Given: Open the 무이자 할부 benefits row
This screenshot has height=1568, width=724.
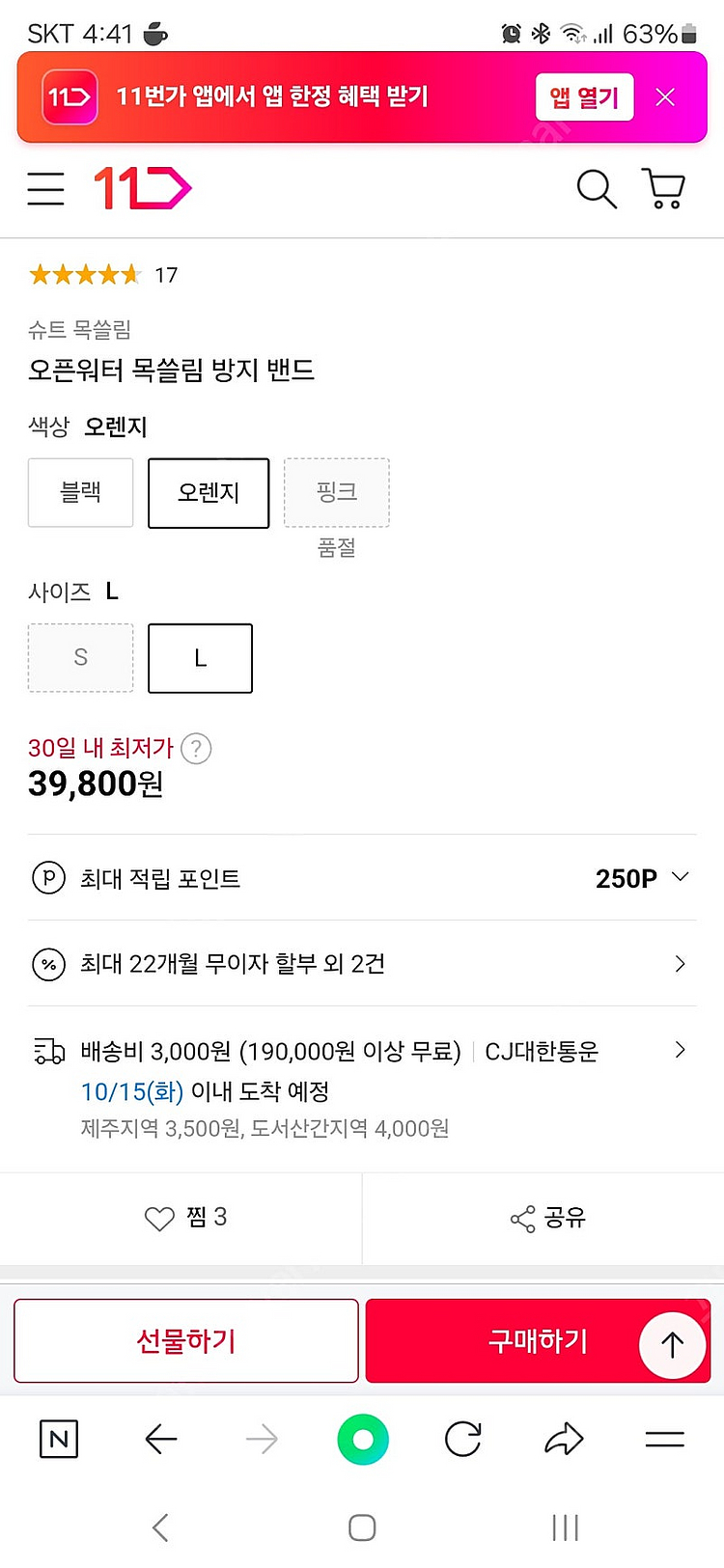Looking at the screenshot, I should click(x=680, y=963).
